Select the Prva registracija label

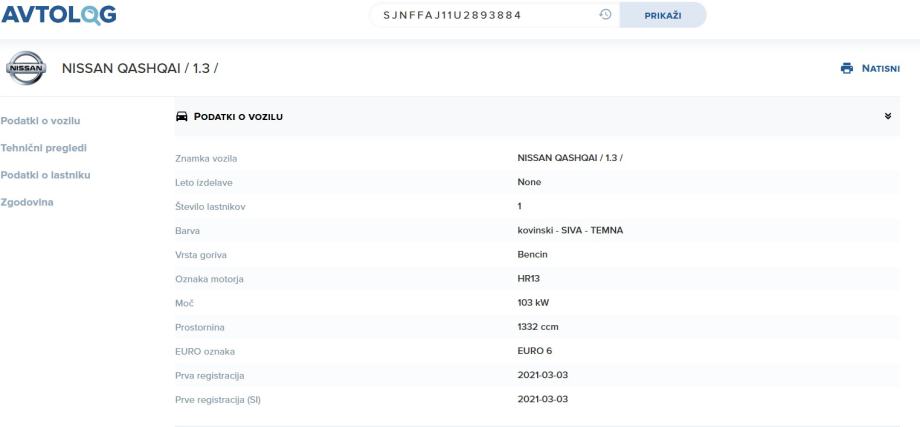coord(209,375)
